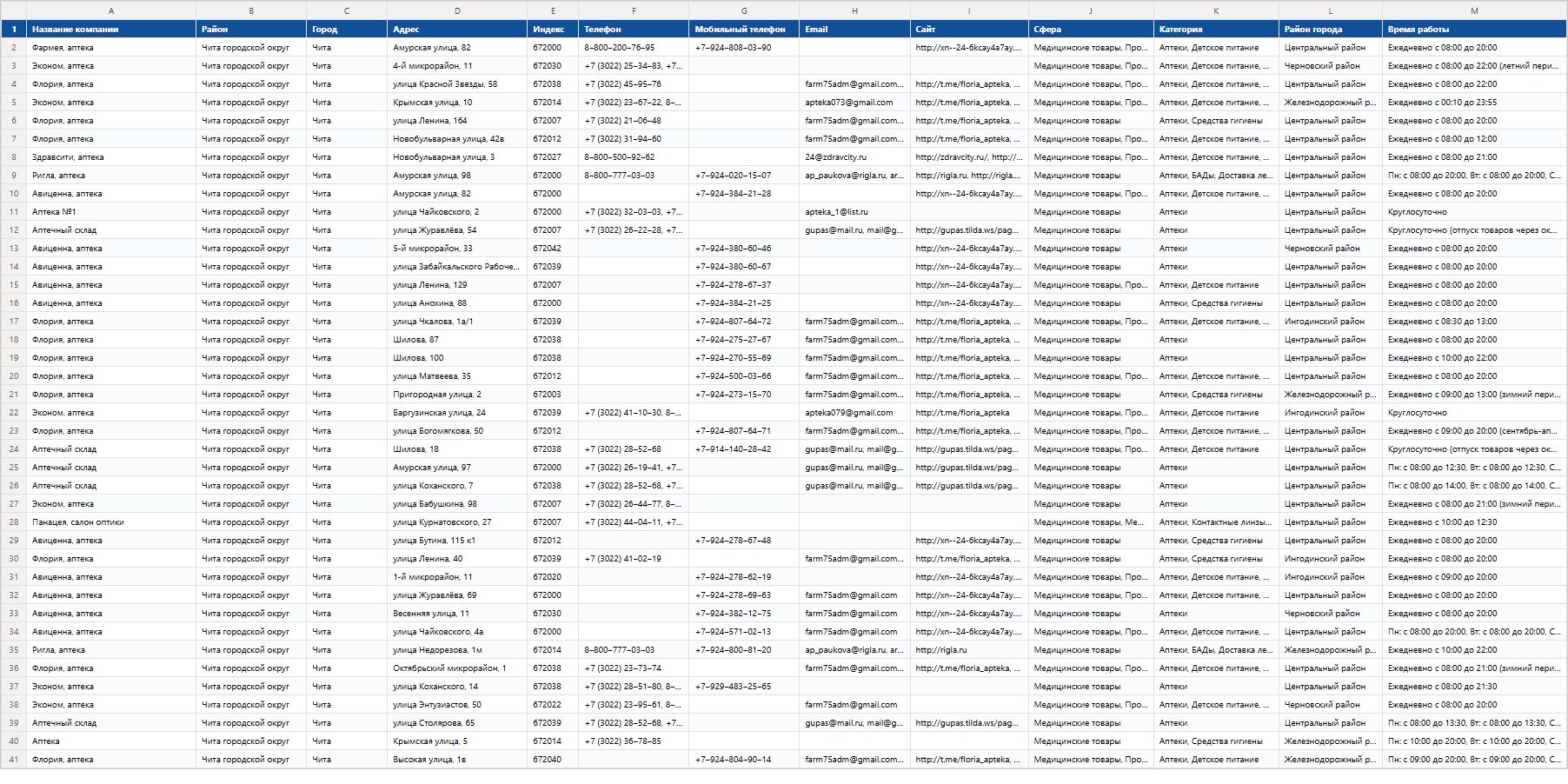Click working hours 'Ежедневно с 08:30 до 13:00'
This screenshot has width=1568, height=784.
[1474, 322]
